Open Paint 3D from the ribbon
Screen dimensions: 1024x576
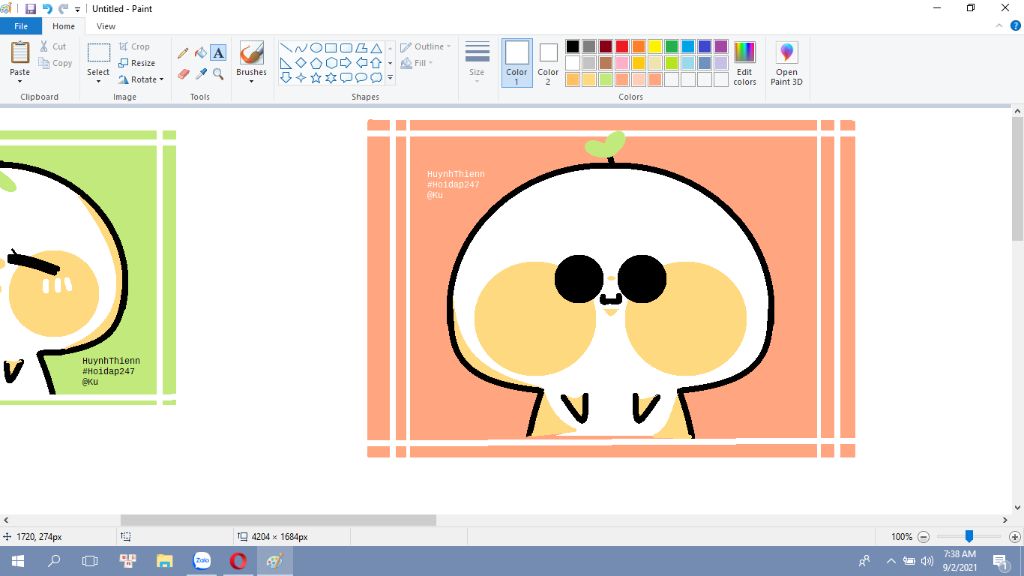(x=786, y=63)
